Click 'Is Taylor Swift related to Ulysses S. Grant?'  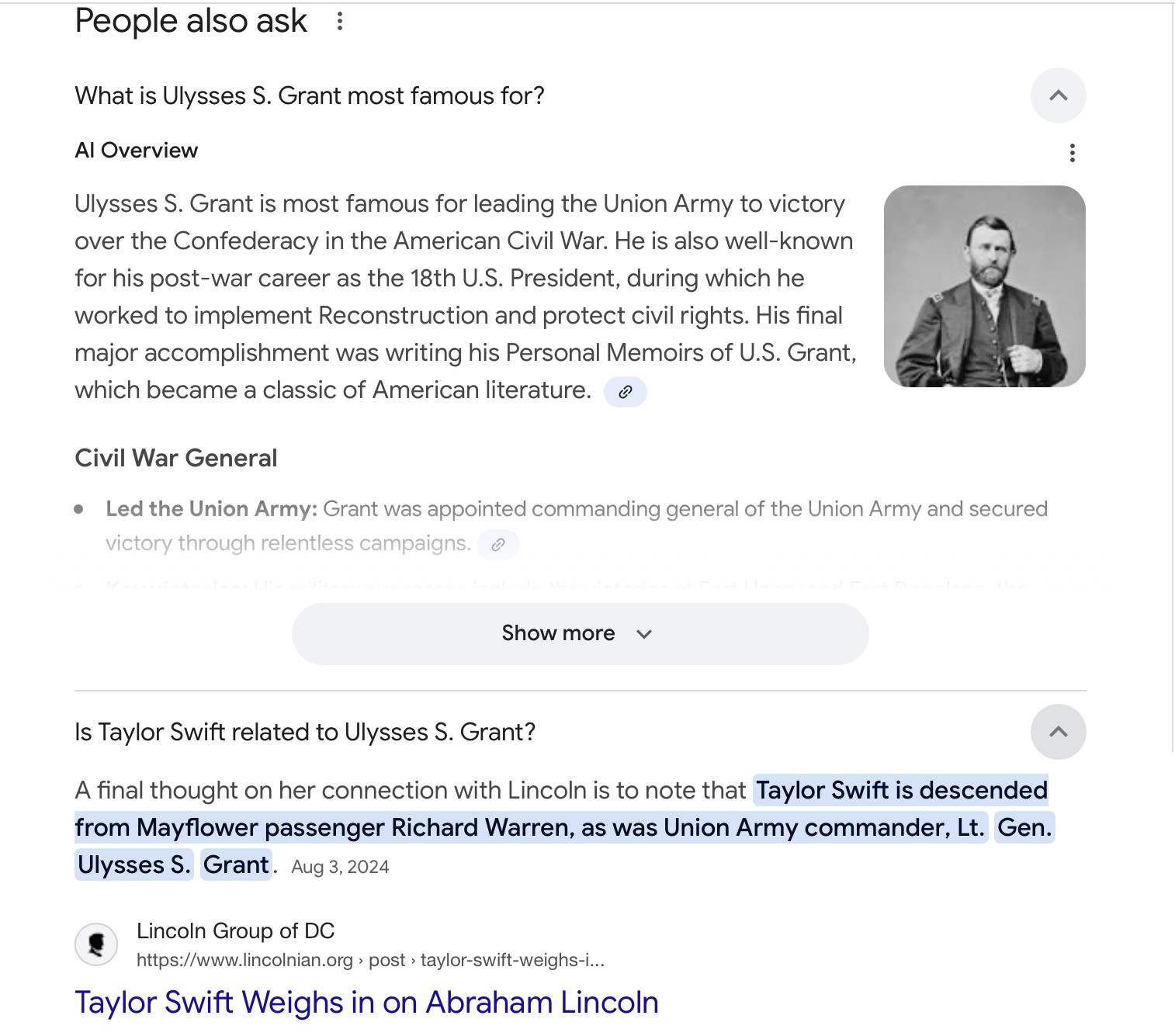coord(305,732)
